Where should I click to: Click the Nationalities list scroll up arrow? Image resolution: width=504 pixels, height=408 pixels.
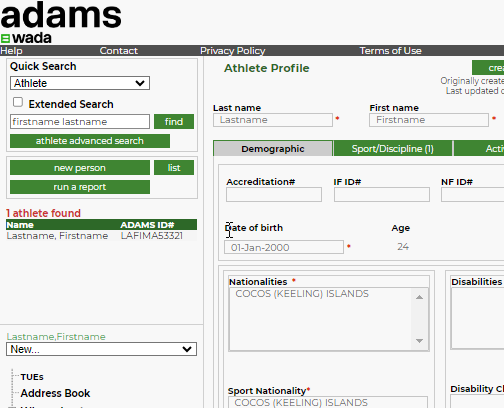419,297
